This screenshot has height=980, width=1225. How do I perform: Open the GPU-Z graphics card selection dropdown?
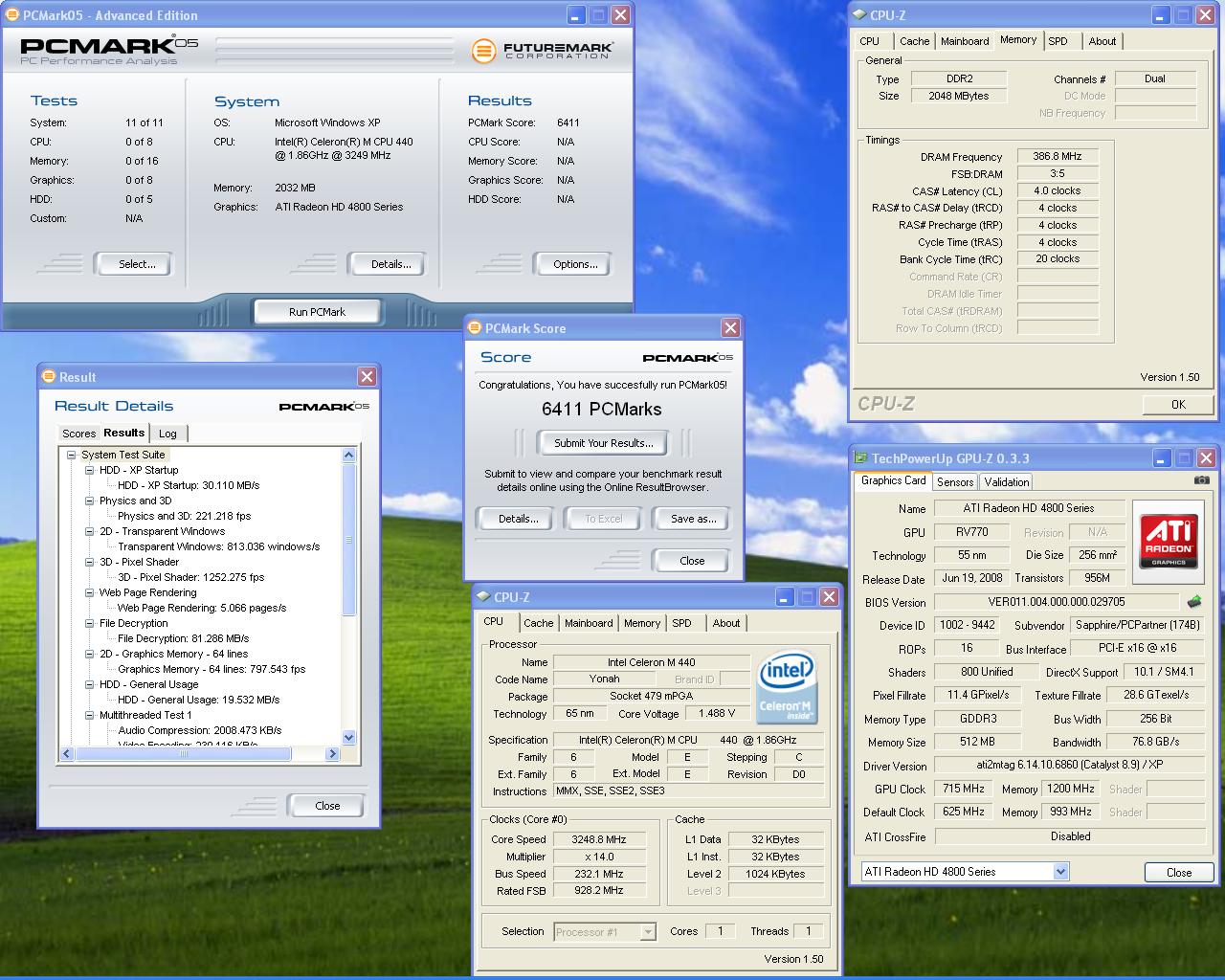[x=1060, y=872]
